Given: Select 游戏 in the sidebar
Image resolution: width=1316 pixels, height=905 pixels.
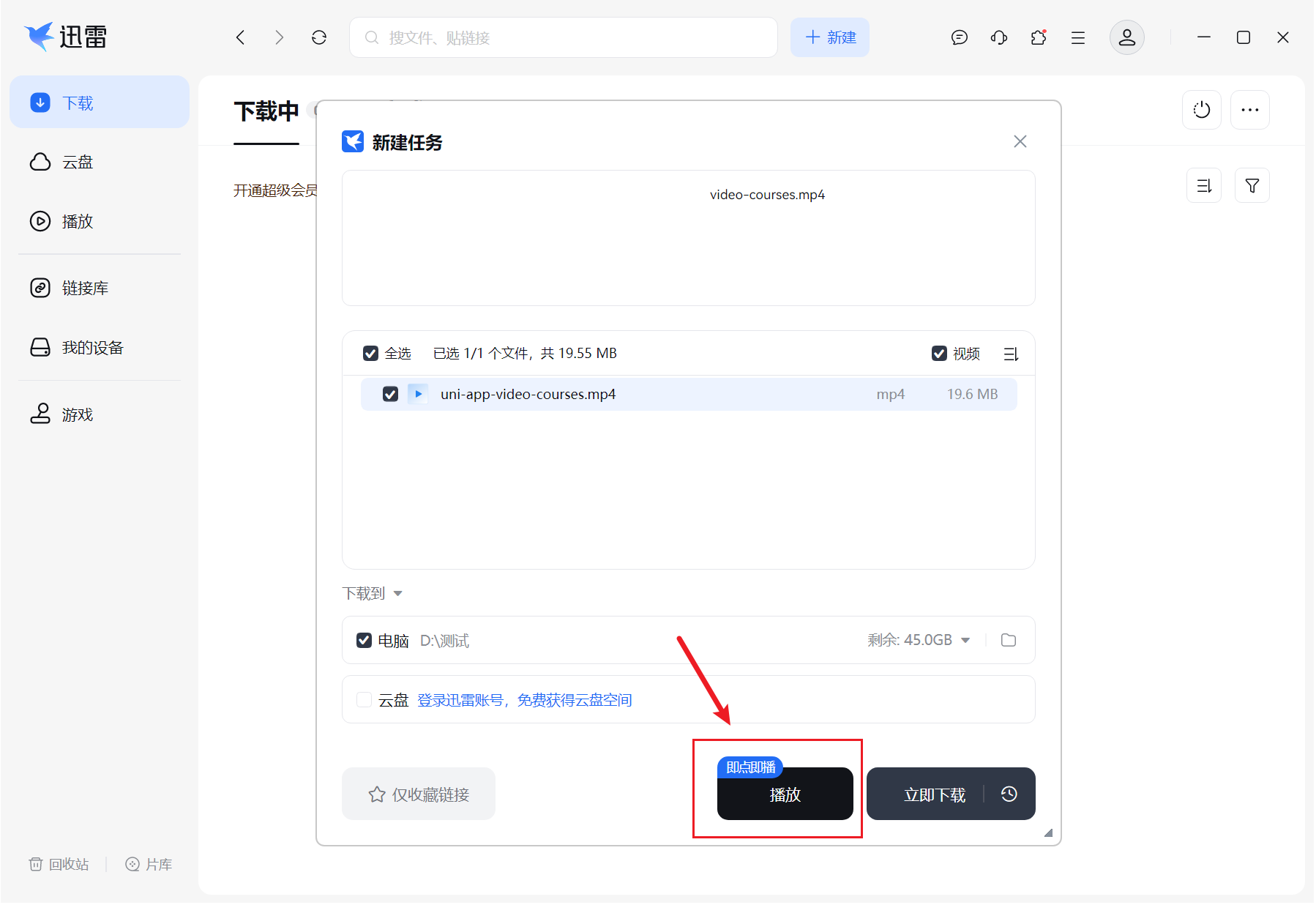Looking at the screenshot, I should coord(100,414).
